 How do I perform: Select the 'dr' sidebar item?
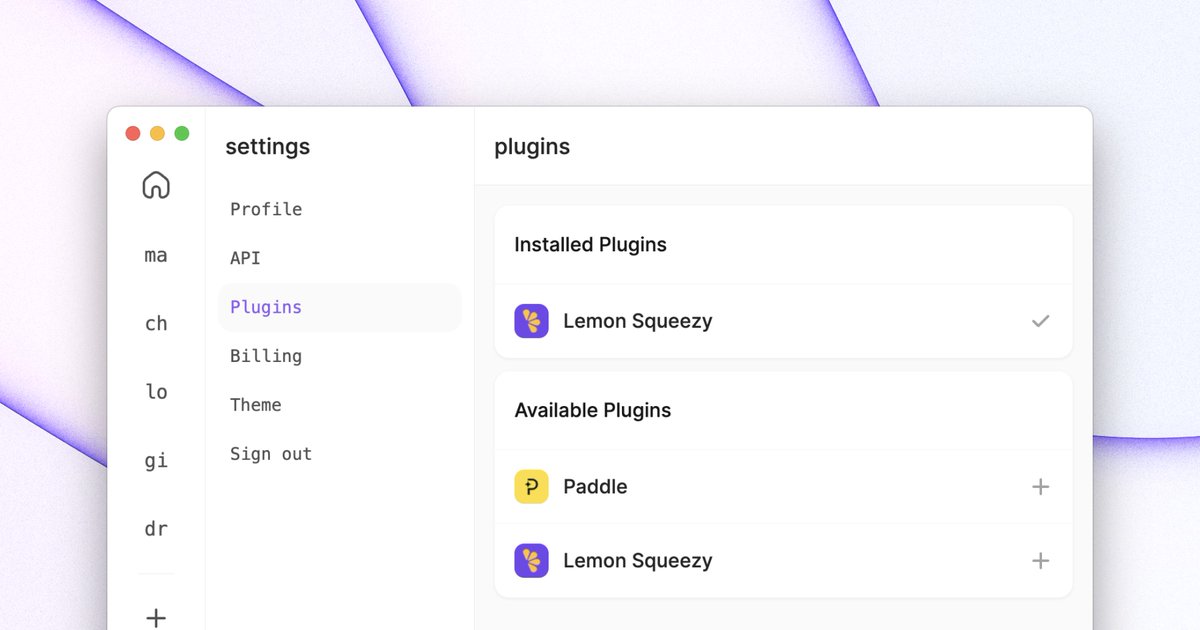(x=156, y=529)
